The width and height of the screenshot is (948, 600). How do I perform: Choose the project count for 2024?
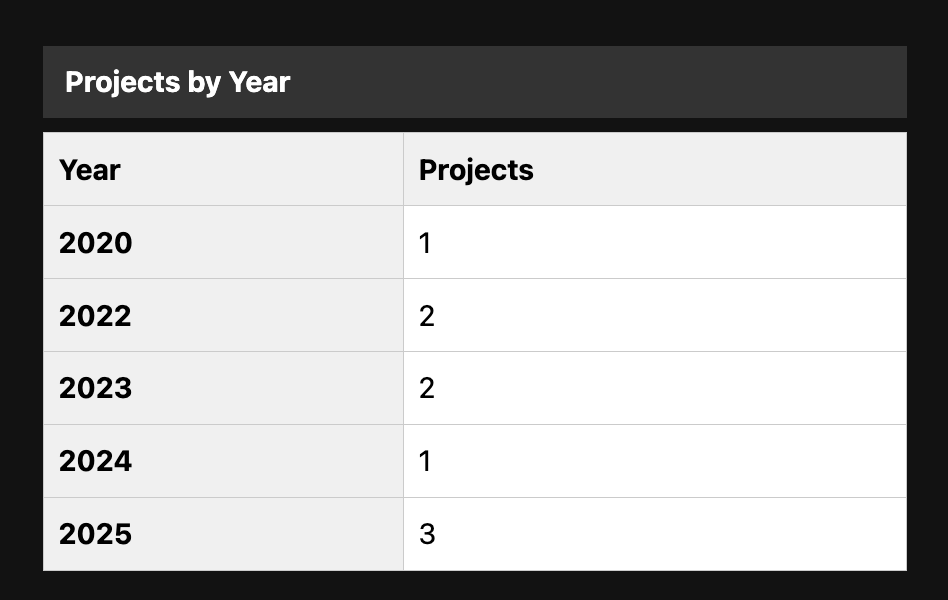coord(426,461)
